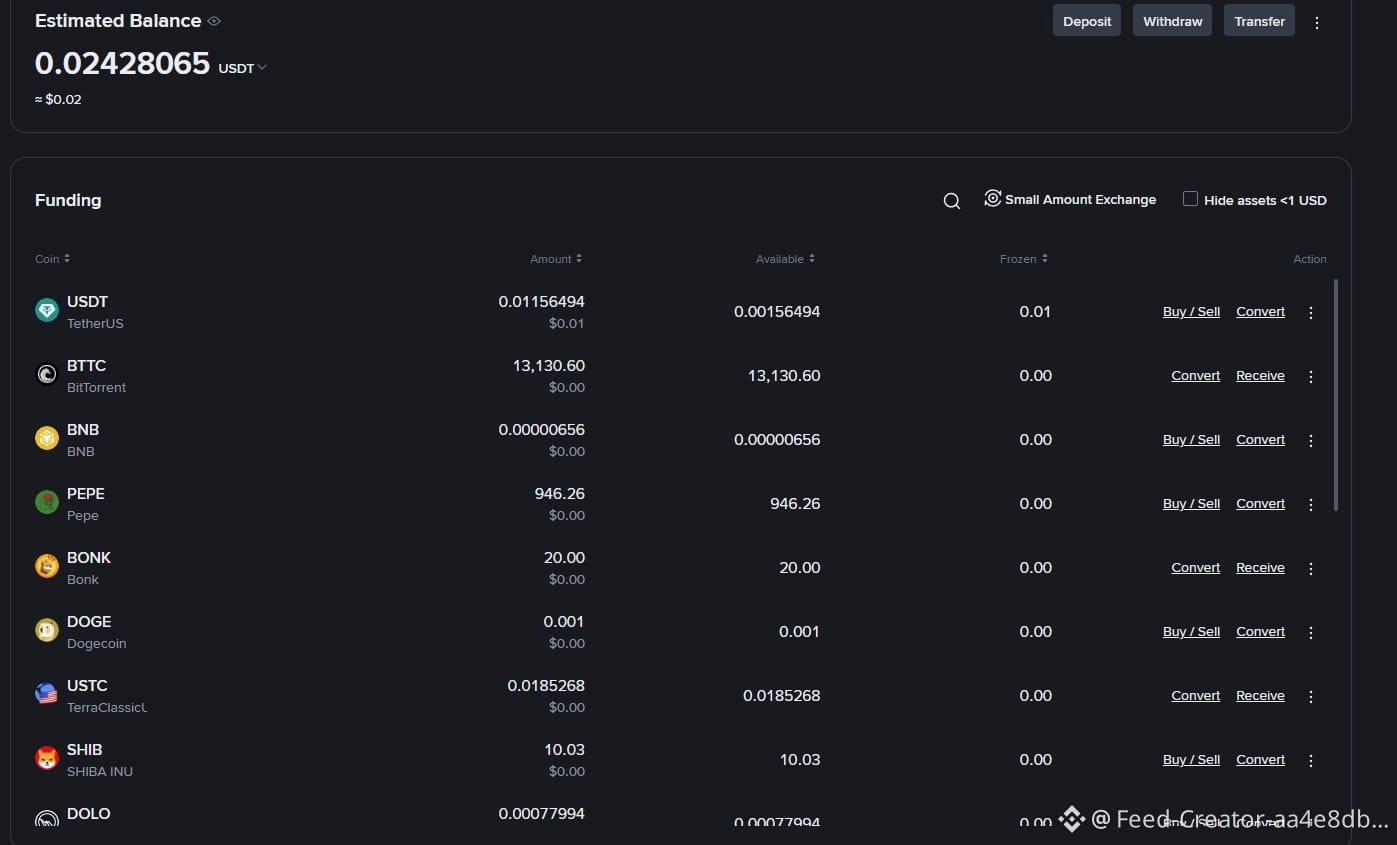
Task: Click the Transfer button
Action: 1259,21
